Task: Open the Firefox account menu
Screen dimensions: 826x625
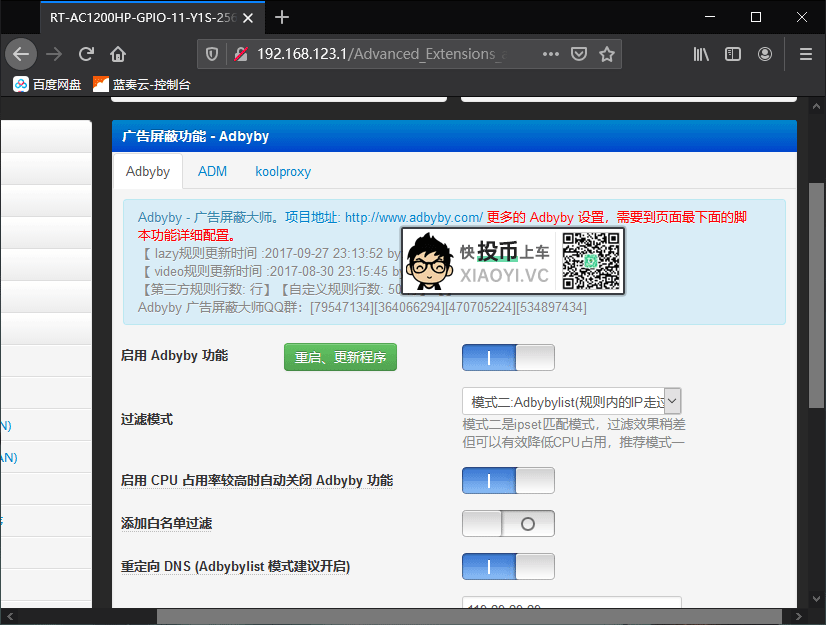Action: [x=764, y=54]
